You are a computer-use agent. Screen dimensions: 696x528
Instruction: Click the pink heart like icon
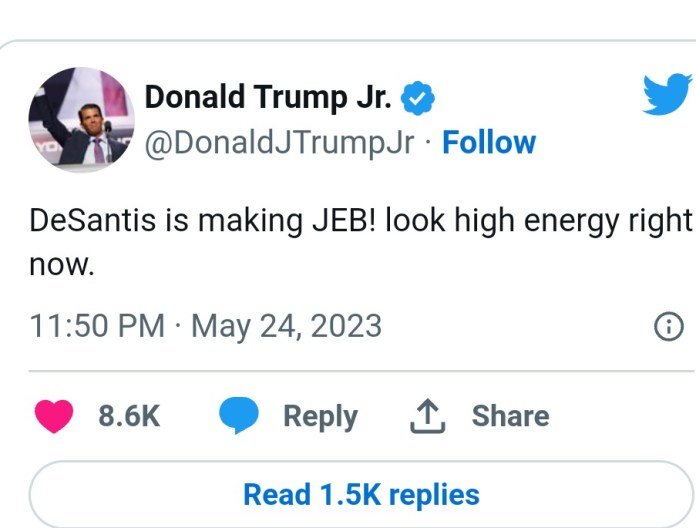pos(53,415)
